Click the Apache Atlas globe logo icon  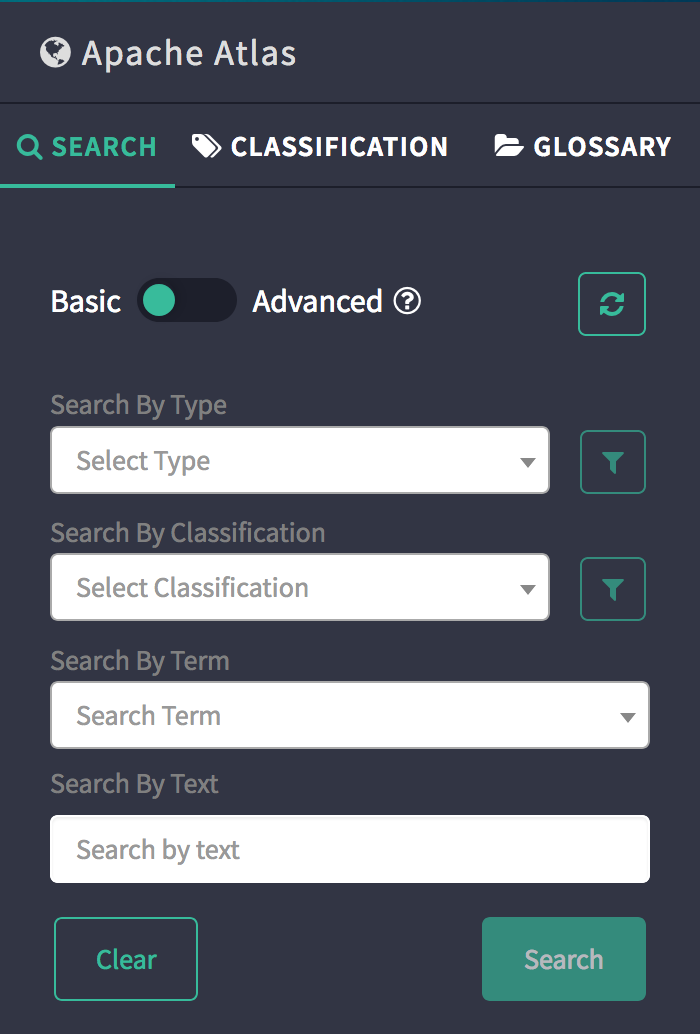pyautogui.click(x=55, y=52)
